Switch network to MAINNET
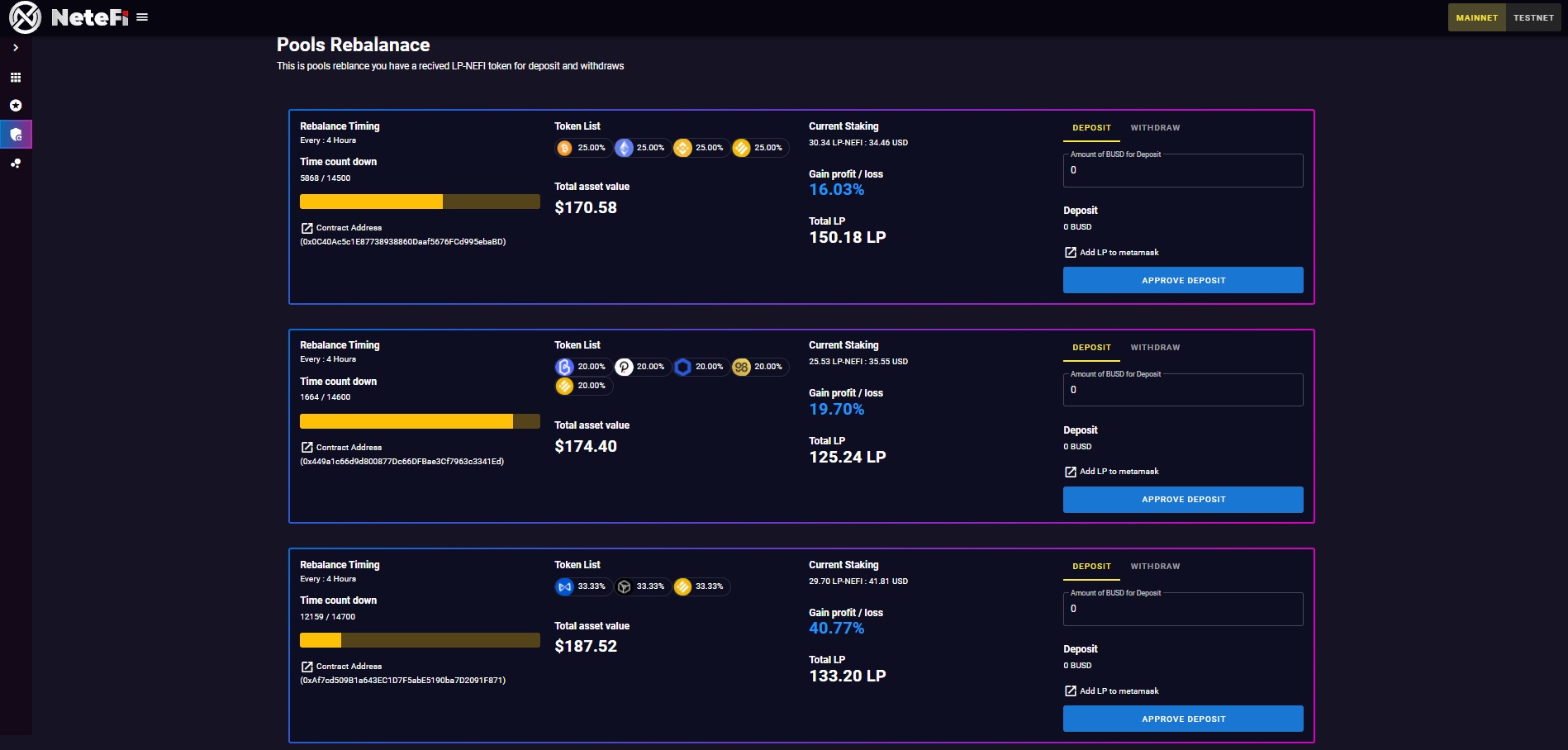Screen dimensions: 1568x750 click(x=1476, y=17)
